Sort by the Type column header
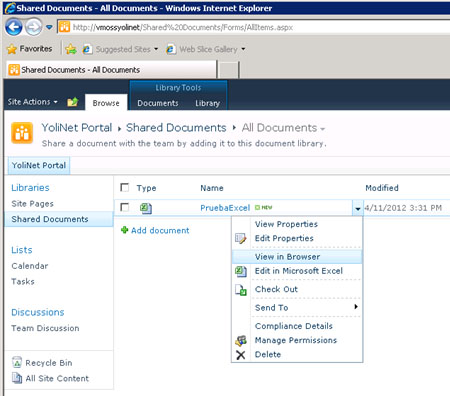The height and width of the screenshot is (396, 450). pyautogui.click(x=146, y=188)
